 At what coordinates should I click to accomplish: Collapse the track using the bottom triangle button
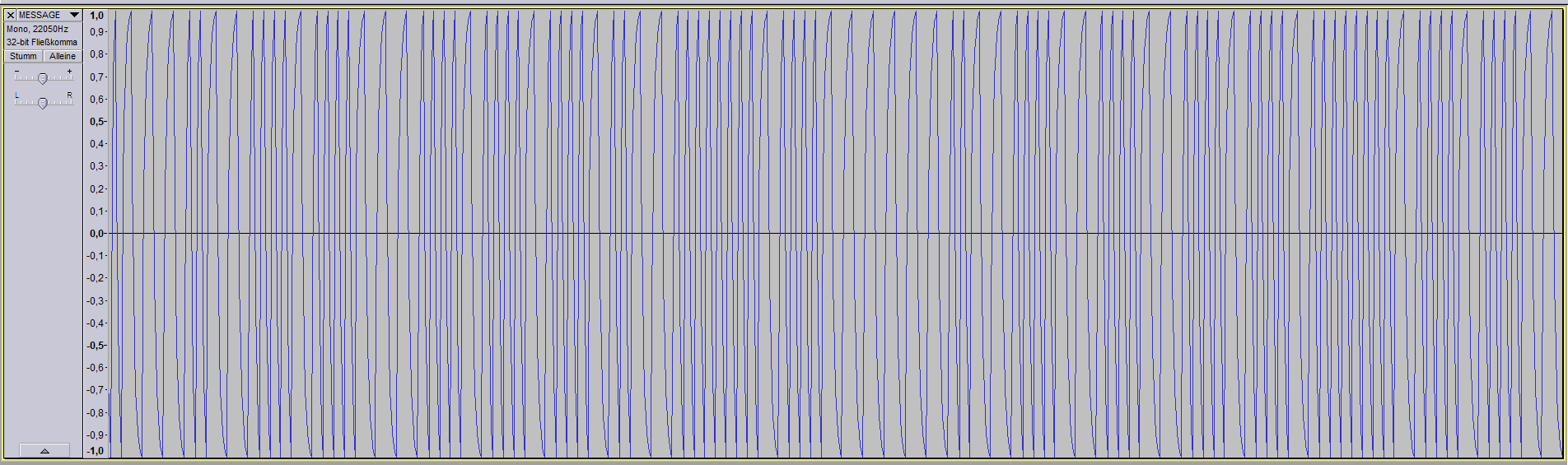click(44, 450)
